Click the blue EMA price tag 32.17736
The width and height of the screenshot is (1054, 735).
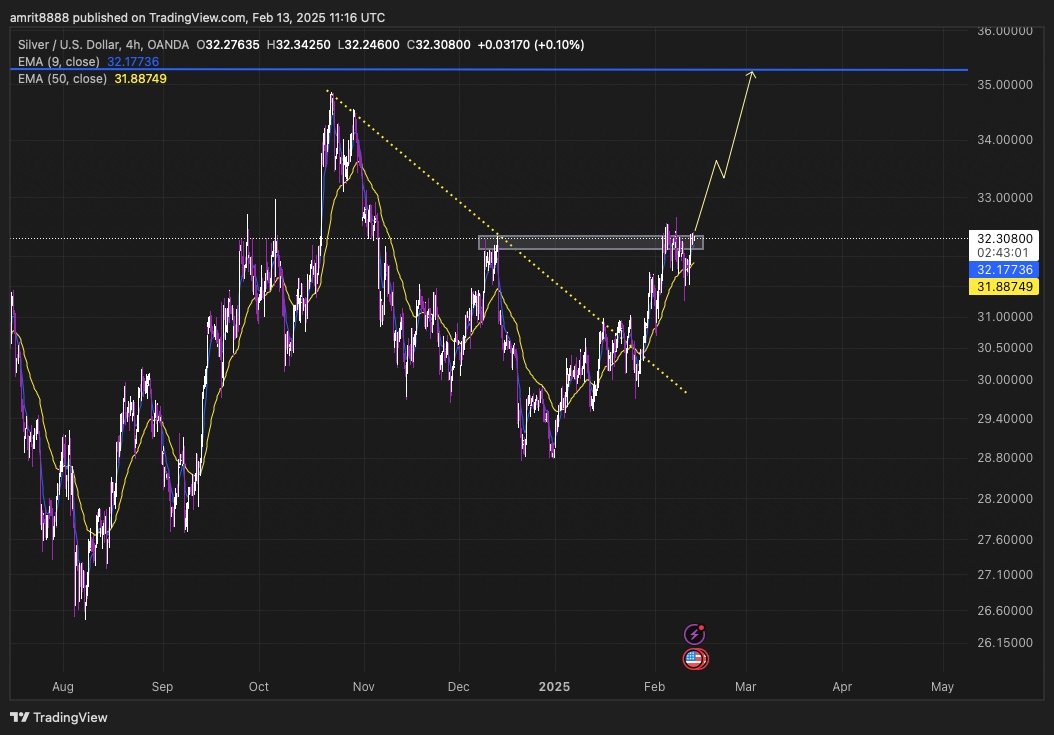pos(1004,270)
